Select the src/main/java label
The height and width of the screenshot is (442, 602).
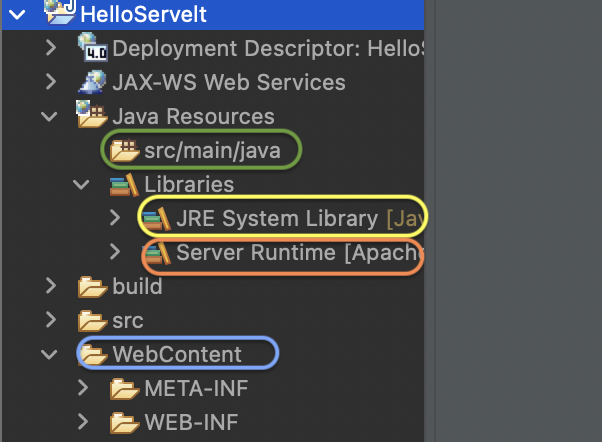213,151
